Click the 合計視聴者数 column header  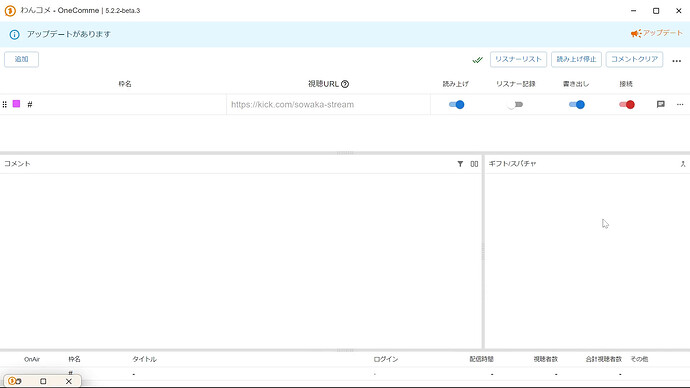pos(604,359)
